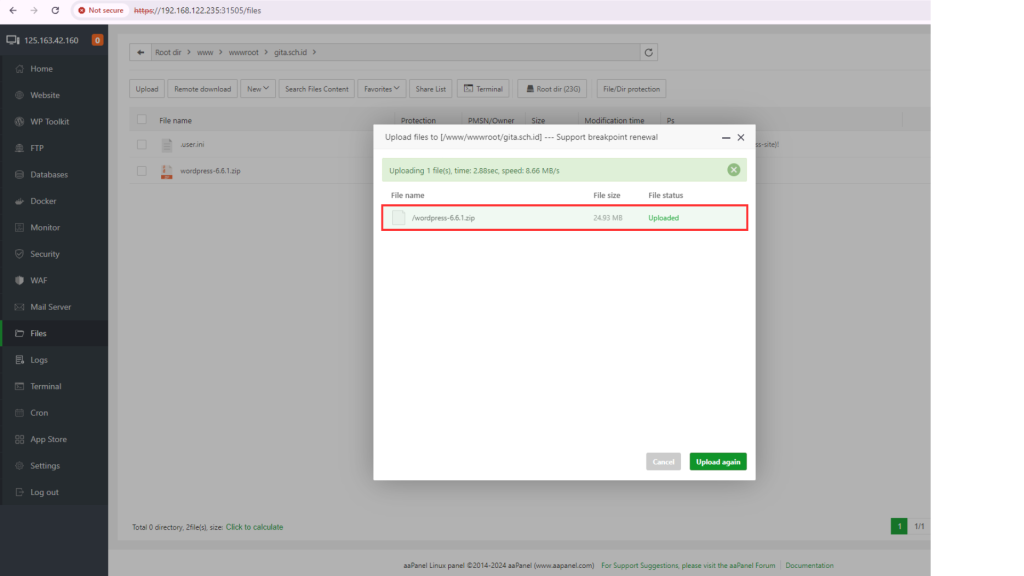This screenshot has width=1024, height=576.
Task: Check the .user.ini file checkbox
Action: (x=142, y=144)
